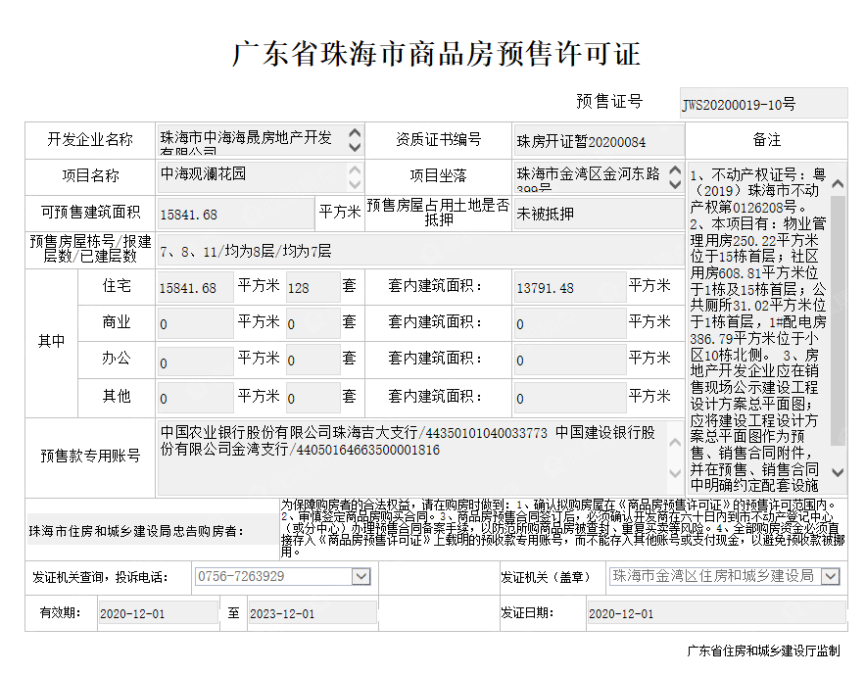Screen dimensions: 865x675
Task: Click the up arrow in 项目名称 field
Action: pyautogui.click(x=355, y=170)
